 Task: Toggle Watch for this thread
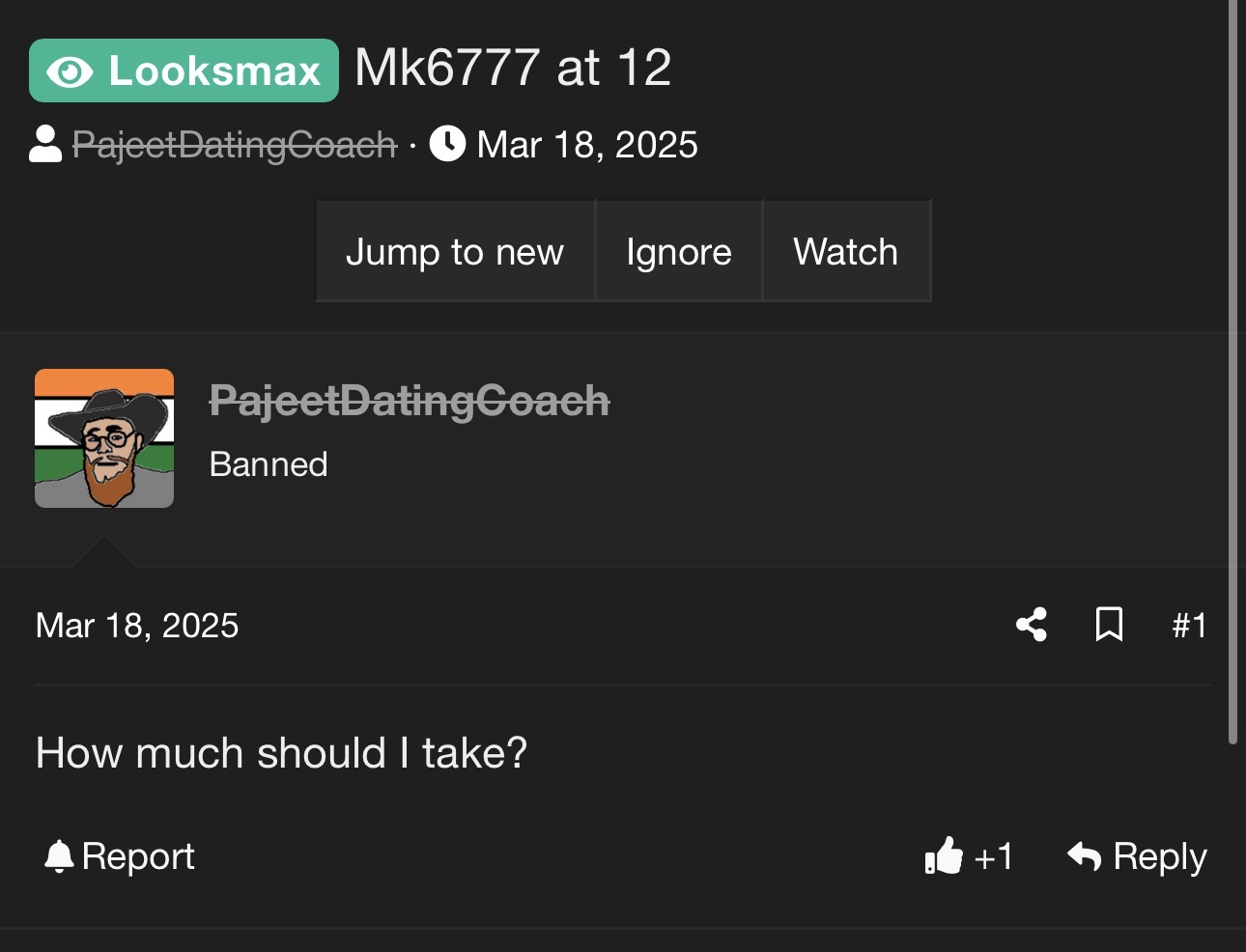coord(846,251)
